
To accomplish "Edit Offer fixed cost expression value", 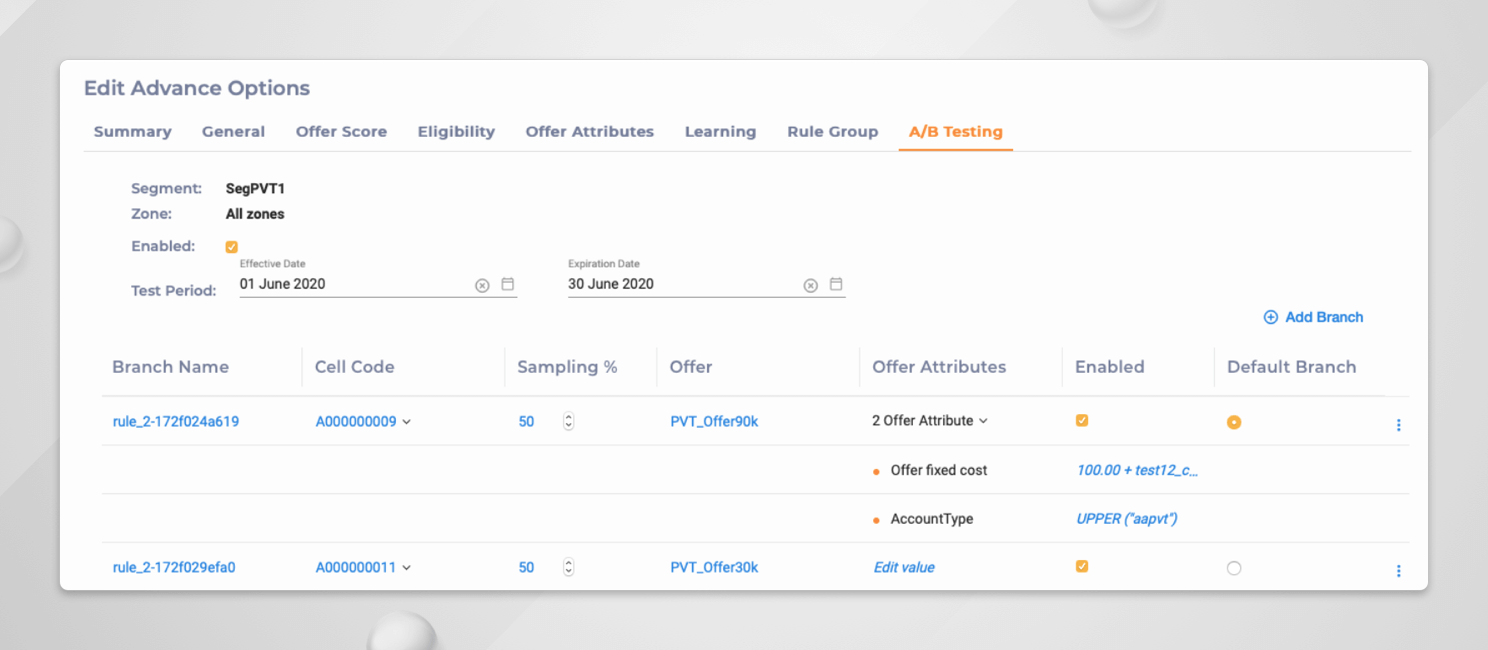I will tap(1137, 470).
